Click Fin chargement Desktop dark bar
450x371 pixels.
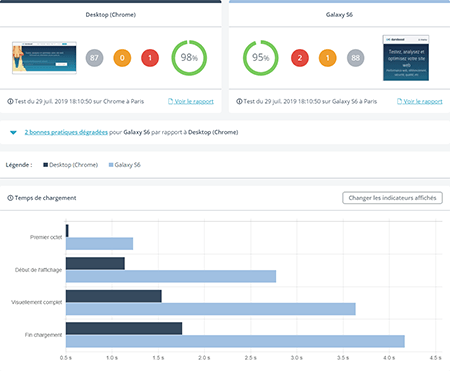point(124,328)
